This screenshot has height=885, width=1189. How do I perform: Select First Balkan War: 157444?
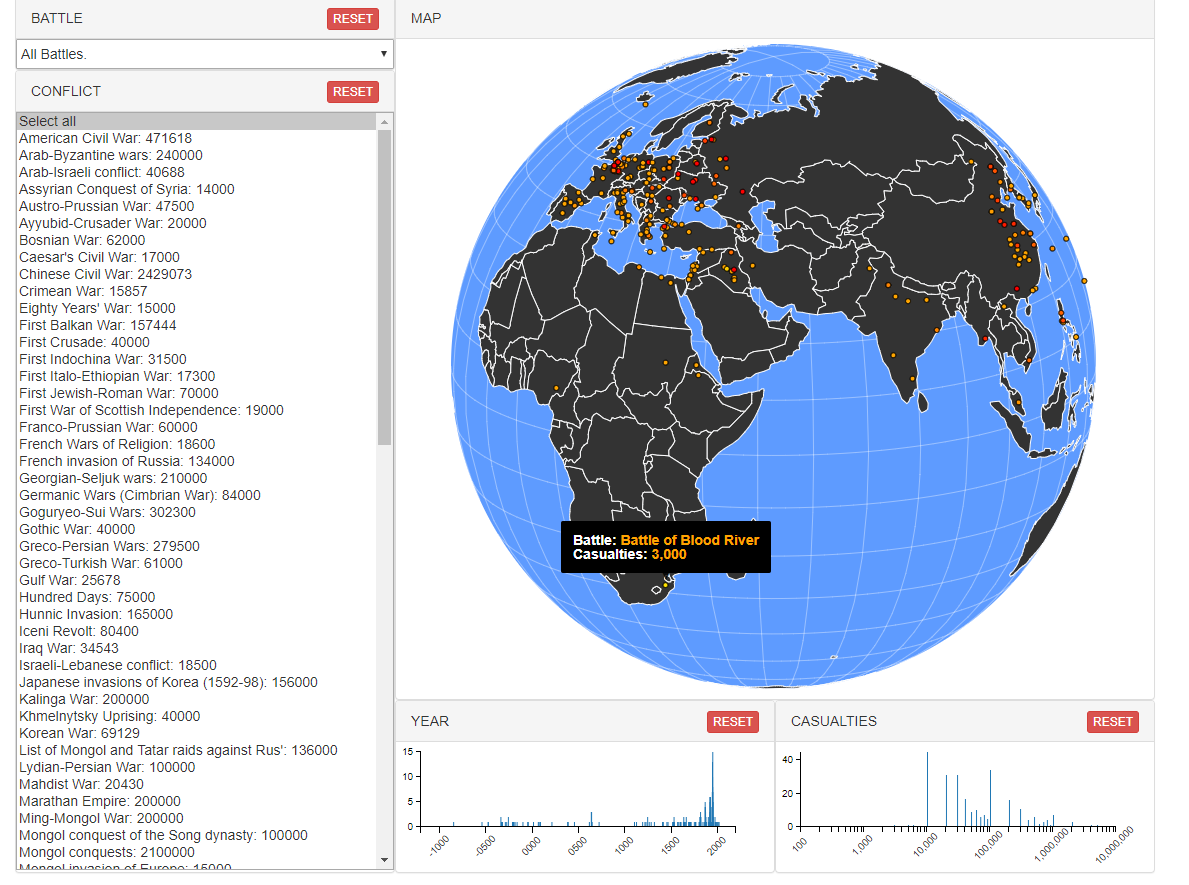point(196,325)
